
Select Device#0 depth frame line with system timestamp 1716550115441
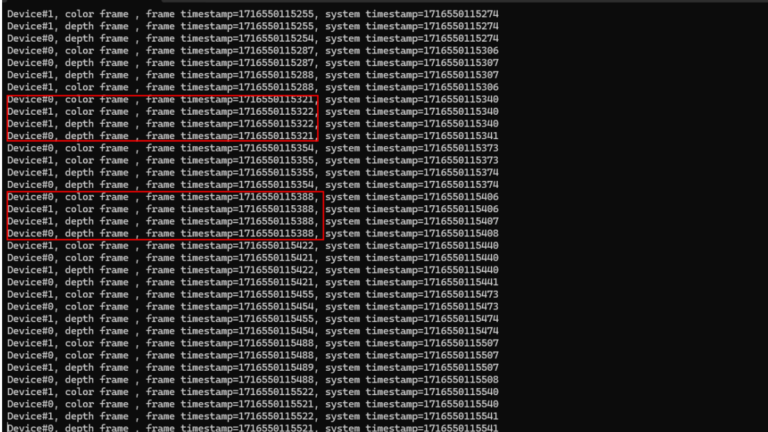[253, 283]
